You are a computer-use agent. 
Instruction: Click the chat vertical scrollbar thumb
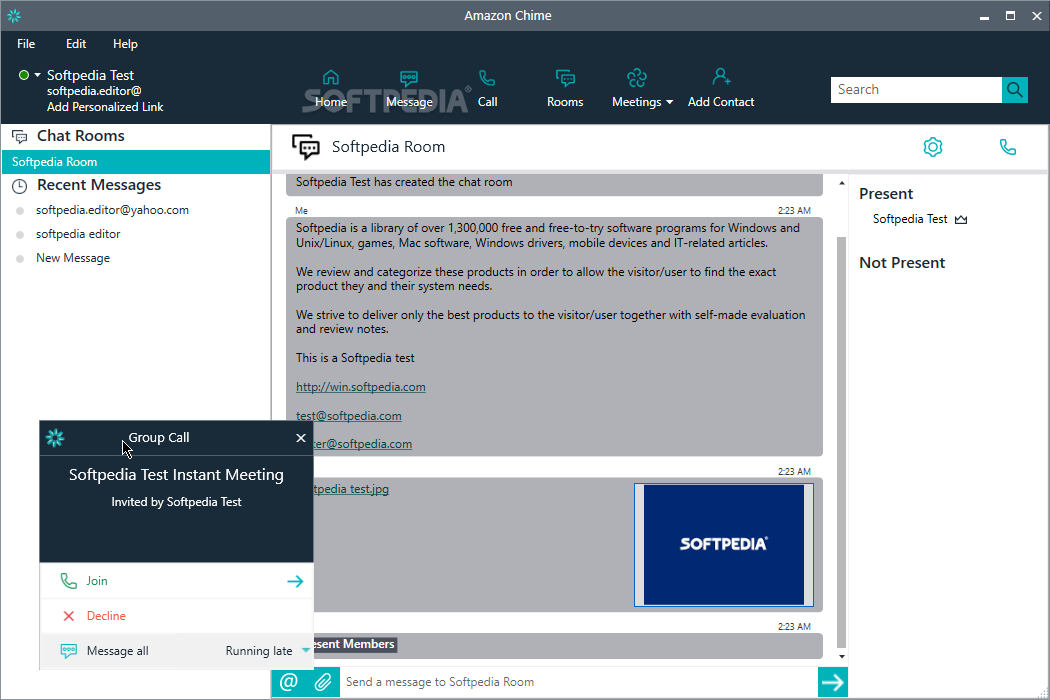click(842, 442)
